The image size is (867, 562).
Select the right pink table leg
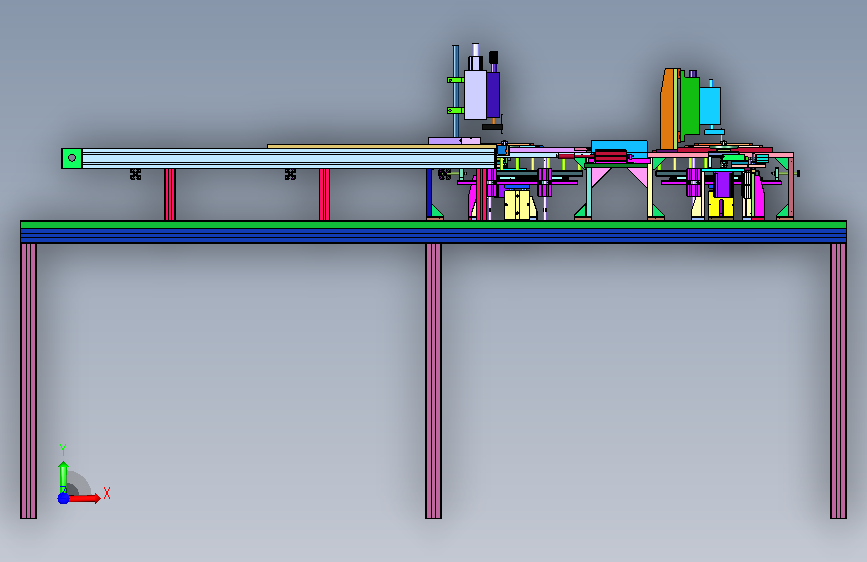pyautogui.click(x=838, y=381)
